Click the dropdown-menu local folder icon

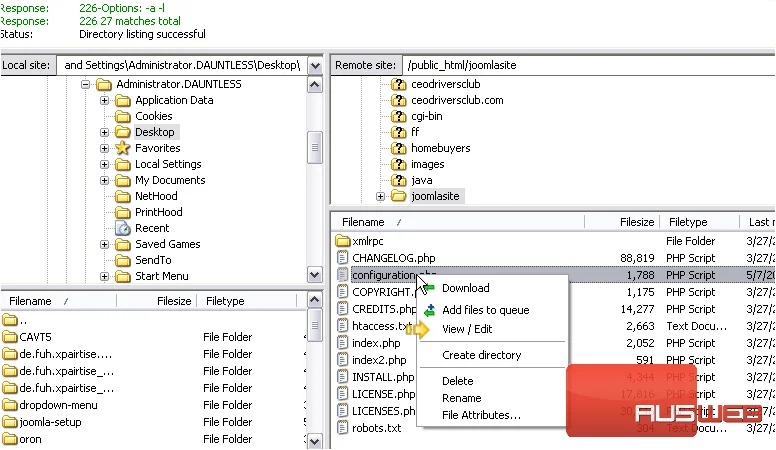tap(9, 405)
